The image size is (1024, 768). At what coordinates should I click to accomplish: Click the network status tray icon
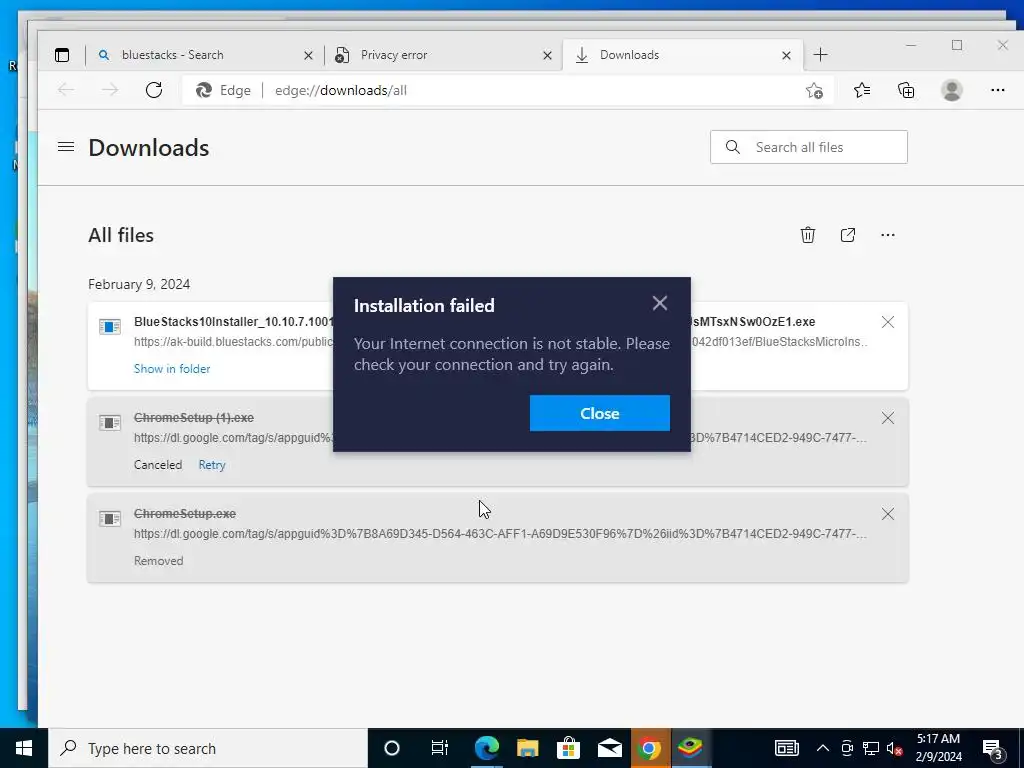coord(871,748)
